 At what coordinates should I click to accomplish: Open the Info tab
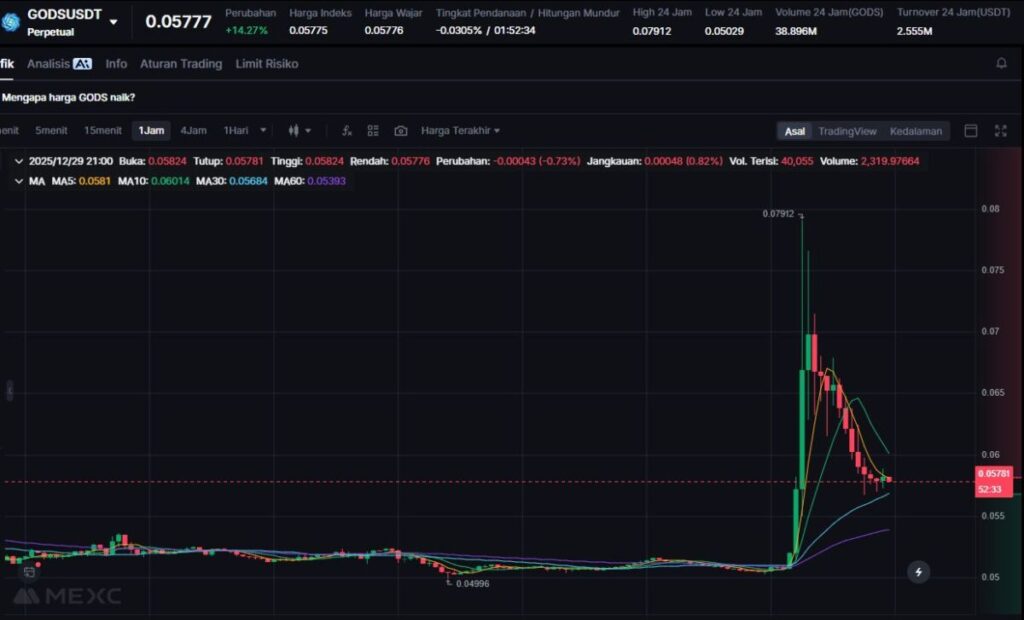point(116,64)
